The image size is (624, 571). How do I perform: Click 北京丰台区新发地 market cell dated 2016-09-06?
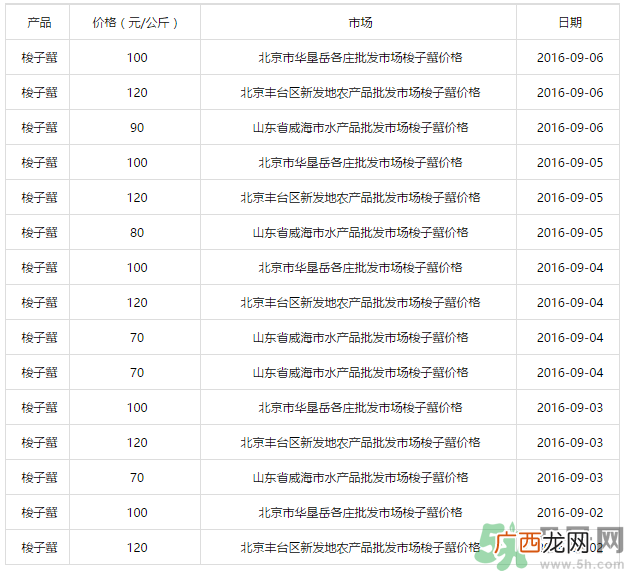360,93
